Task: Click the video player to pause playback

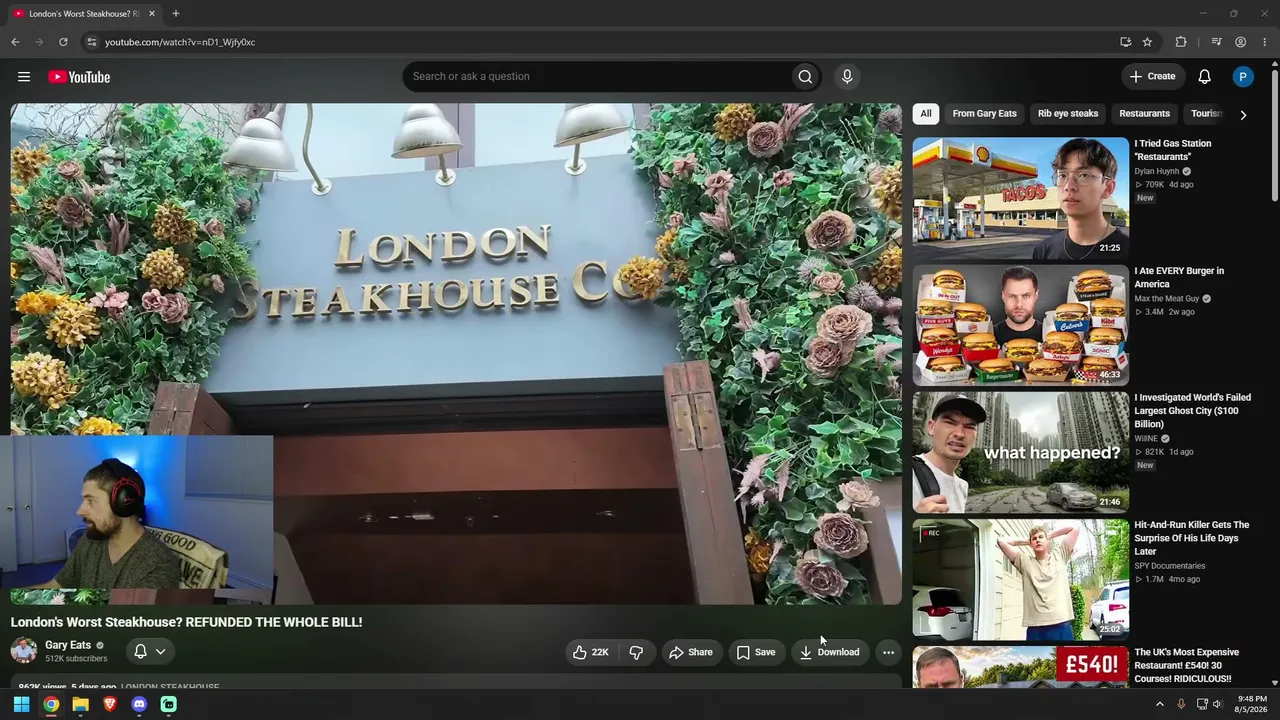Action: [456, 354]
